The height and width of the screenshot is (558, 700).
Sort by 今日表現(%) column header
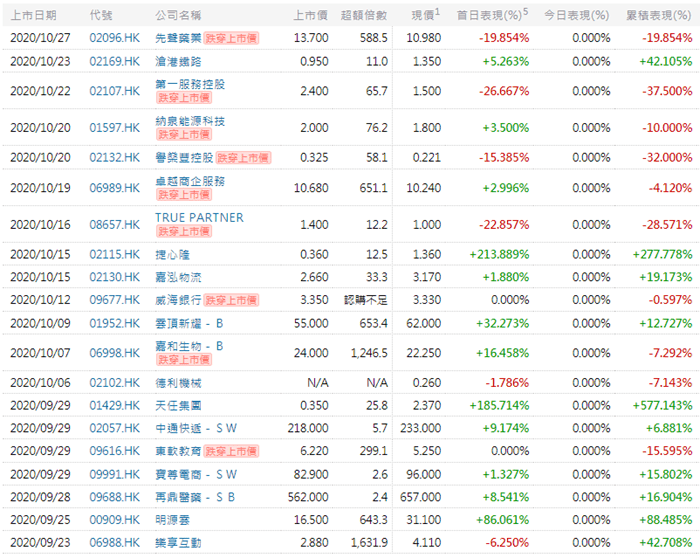577,16
